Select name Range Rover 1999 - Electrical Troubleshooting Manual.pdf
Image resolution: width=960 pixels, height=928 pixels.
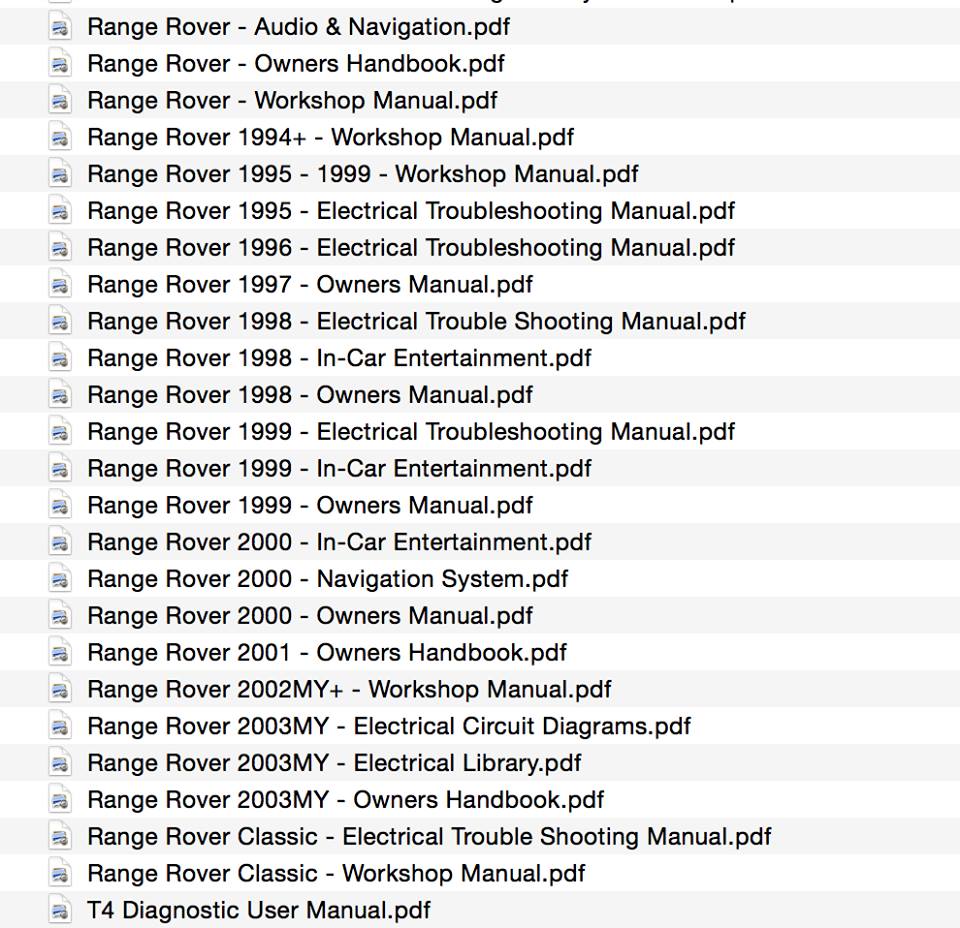(411, 432)
